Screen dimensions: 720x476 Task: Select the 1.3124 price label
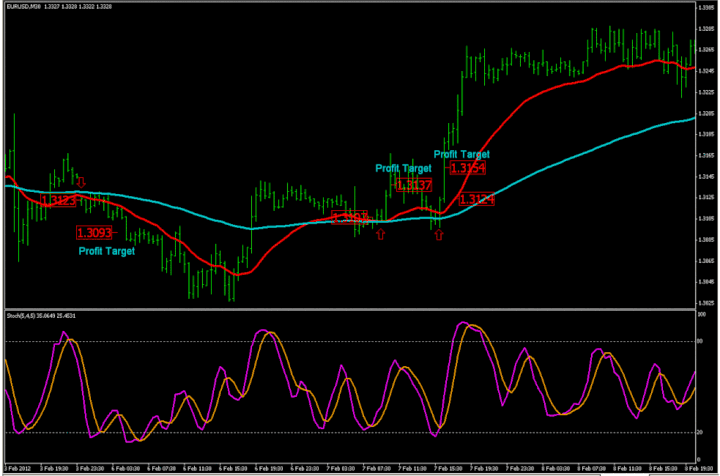pyautogui.click(x=476, y=199)
